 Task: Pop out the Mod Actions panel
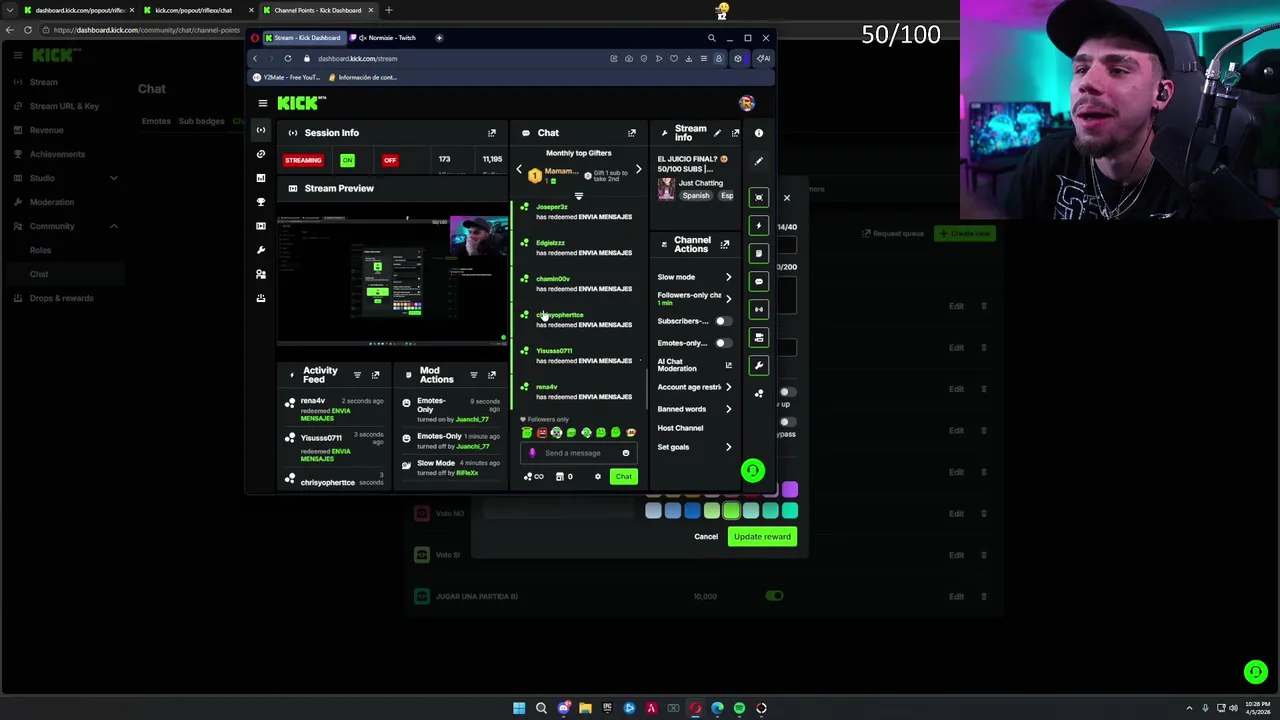point(492,375)
